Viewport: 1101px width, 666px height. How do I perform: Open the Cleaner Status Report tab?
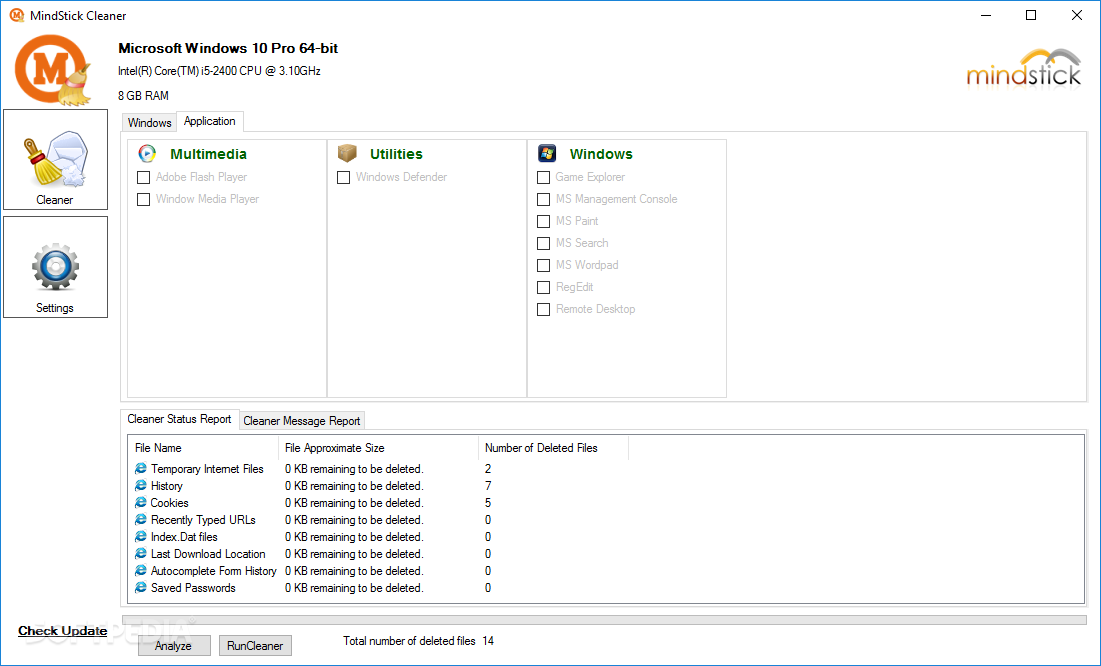[x=180, y=419]
